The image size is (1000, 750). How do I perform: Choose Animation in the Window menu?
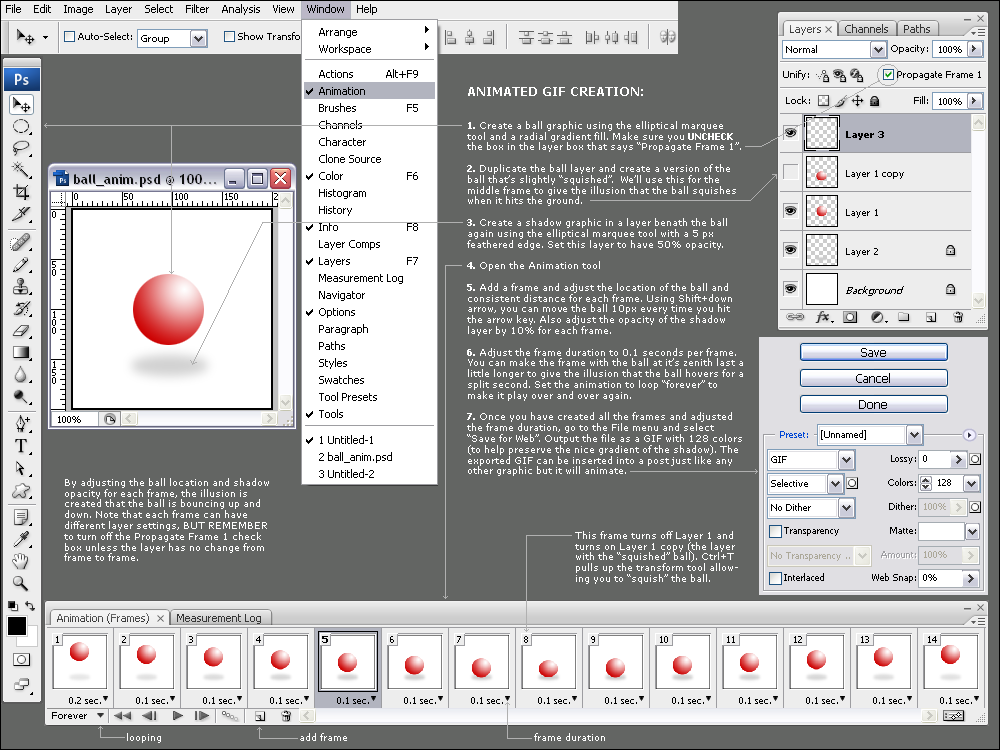point(369,91)
